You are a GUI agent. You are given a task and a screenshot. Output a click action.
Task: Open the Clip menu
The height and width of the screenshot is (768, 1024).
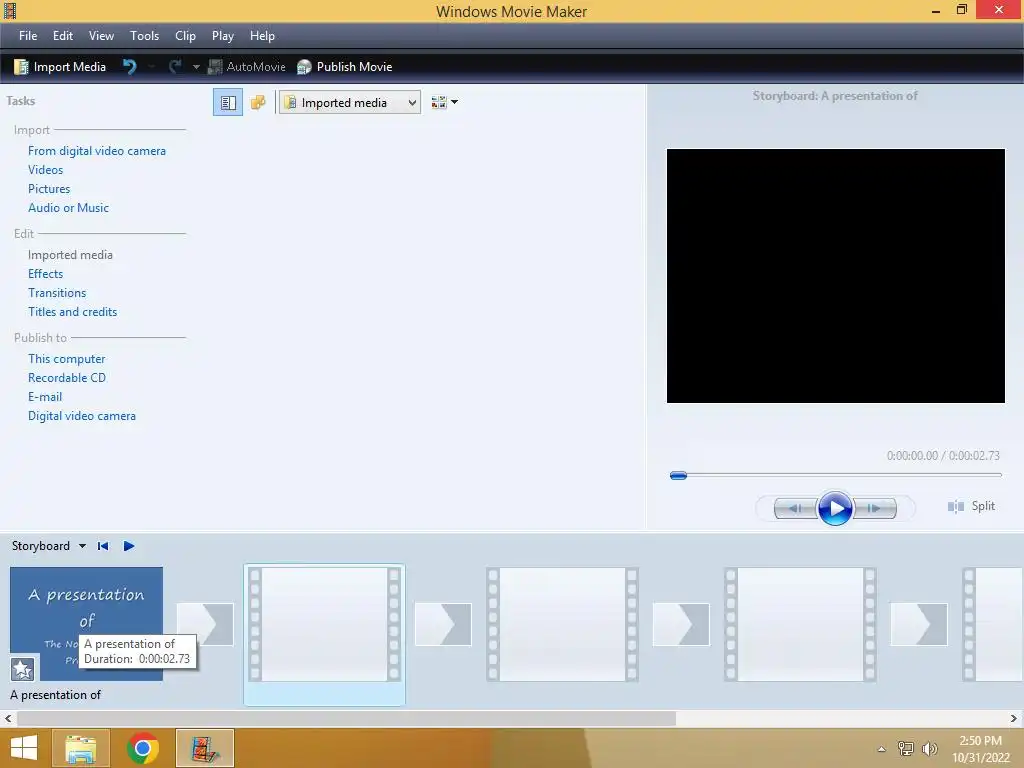(185, 36)
